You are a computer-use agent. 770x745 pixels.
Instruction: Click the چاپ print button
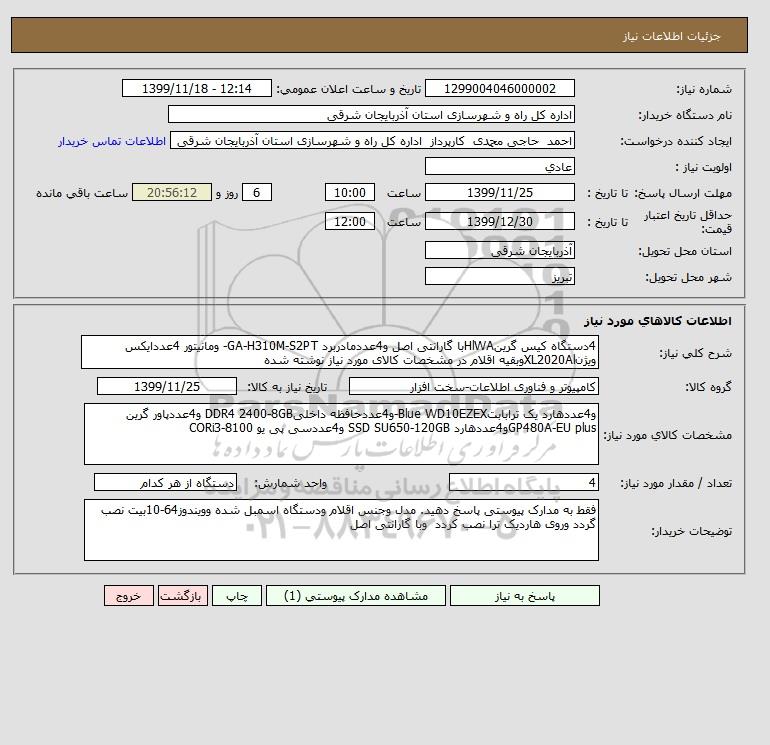point(237,596)
